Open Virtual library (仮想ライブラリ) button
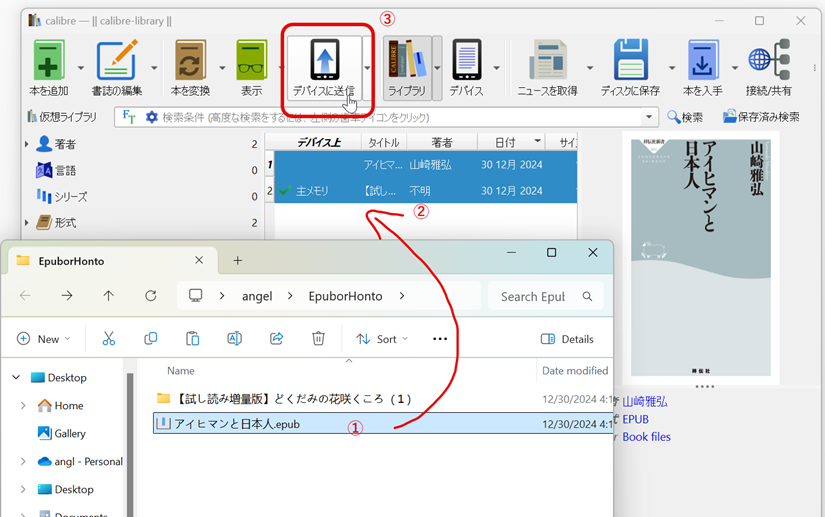This screenshot has width=825, height=517. tap(62, 117)
